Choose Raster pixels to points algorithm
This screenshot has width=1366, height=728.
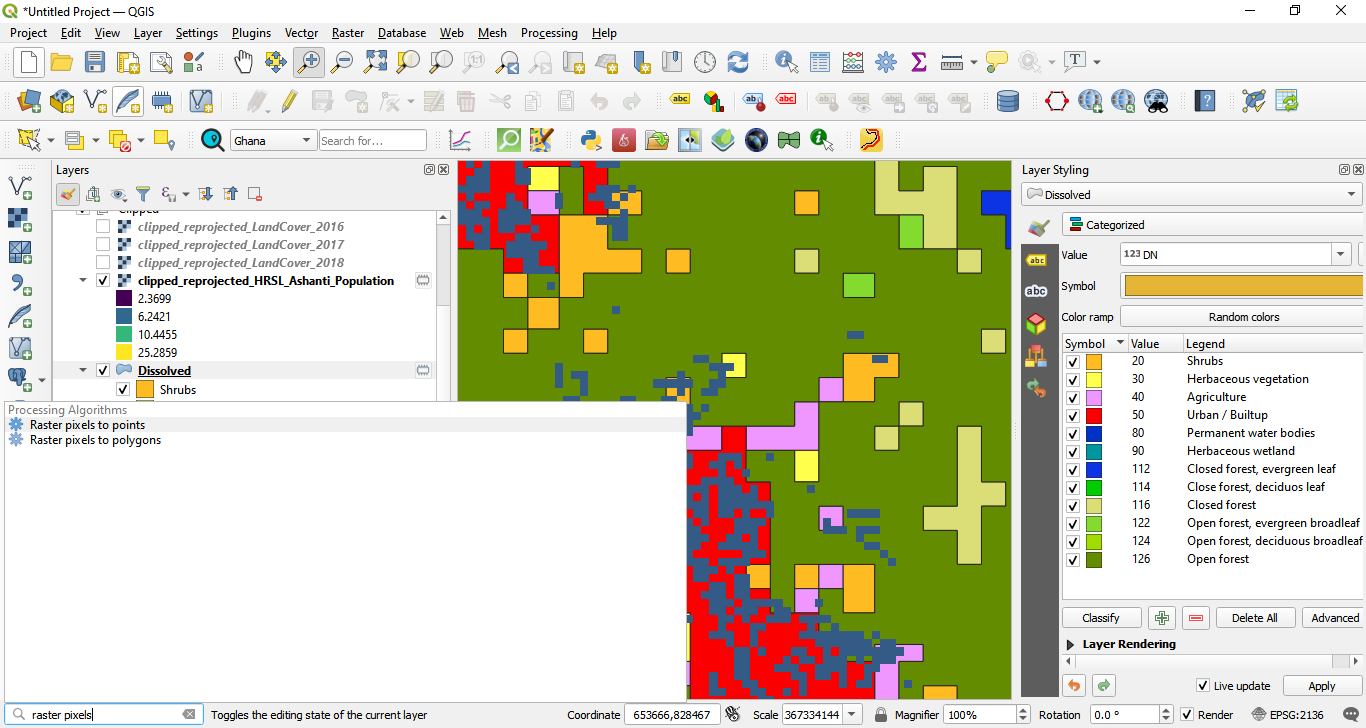click(346, 425)
